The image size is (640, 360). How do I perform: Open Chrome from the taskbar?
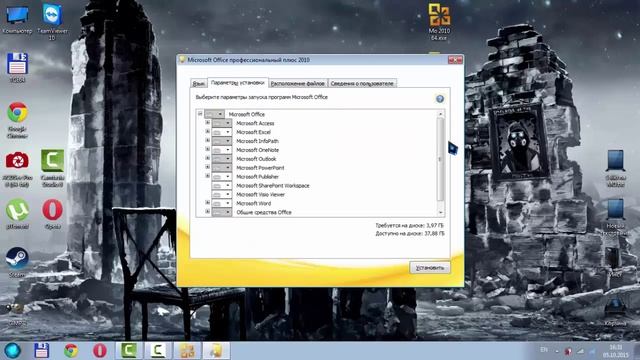click(x=71, y=351)
